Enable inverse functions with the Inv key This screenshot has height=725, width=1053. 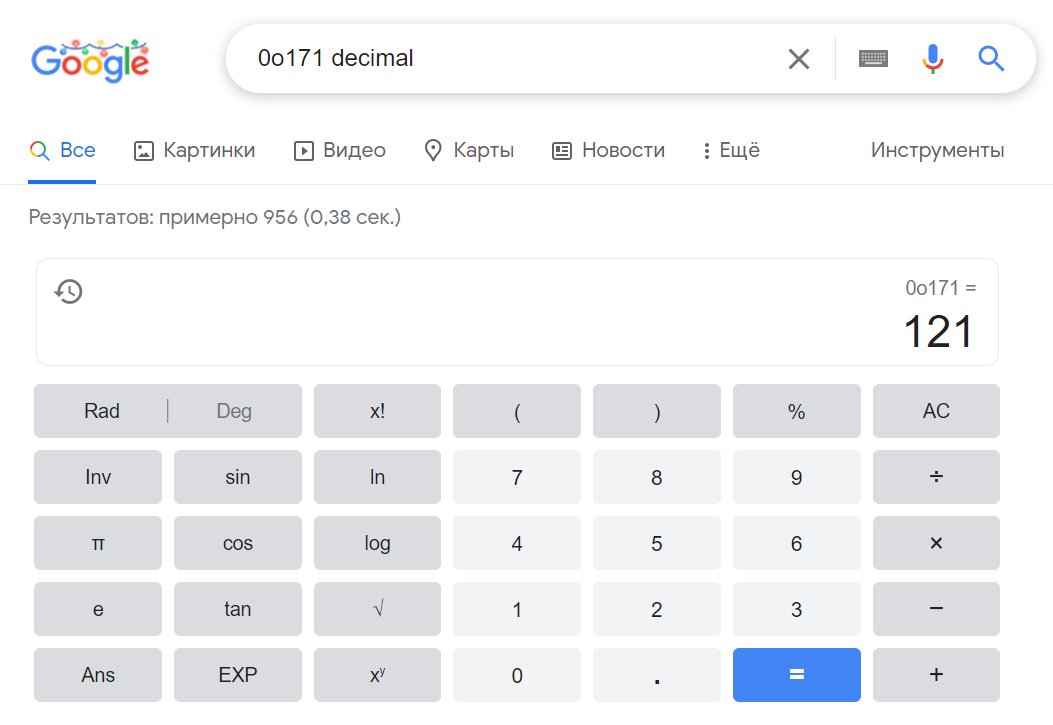point(97,477)
